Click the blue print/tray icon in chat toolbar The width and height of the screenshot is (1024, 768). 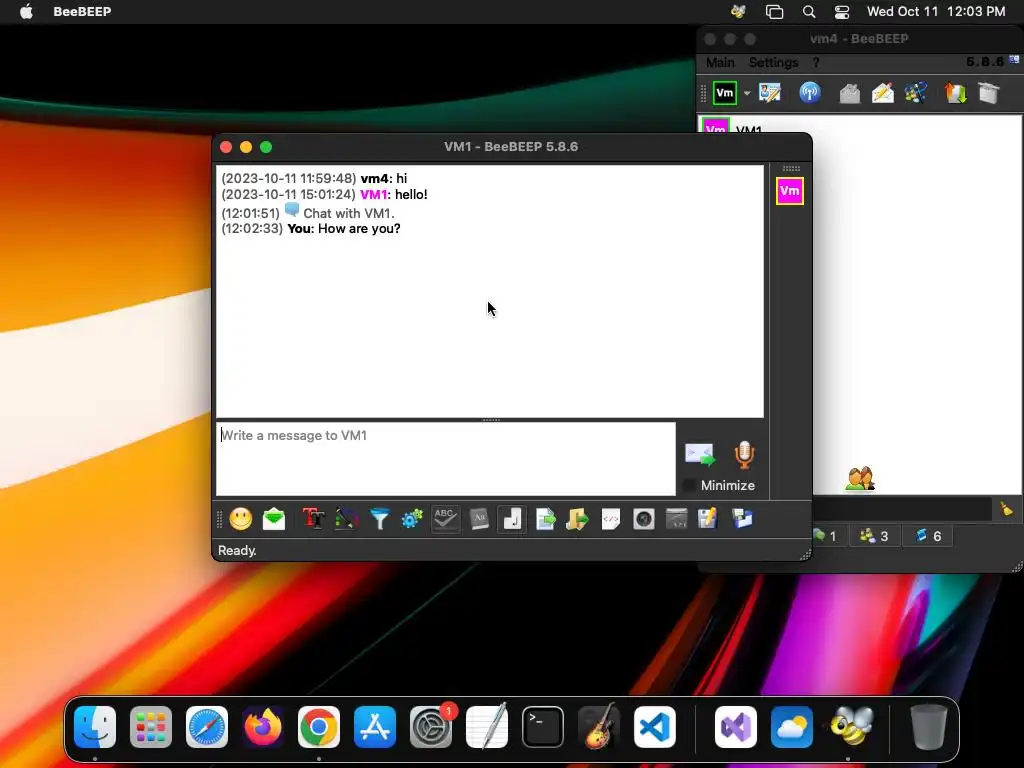click(742, 519)
